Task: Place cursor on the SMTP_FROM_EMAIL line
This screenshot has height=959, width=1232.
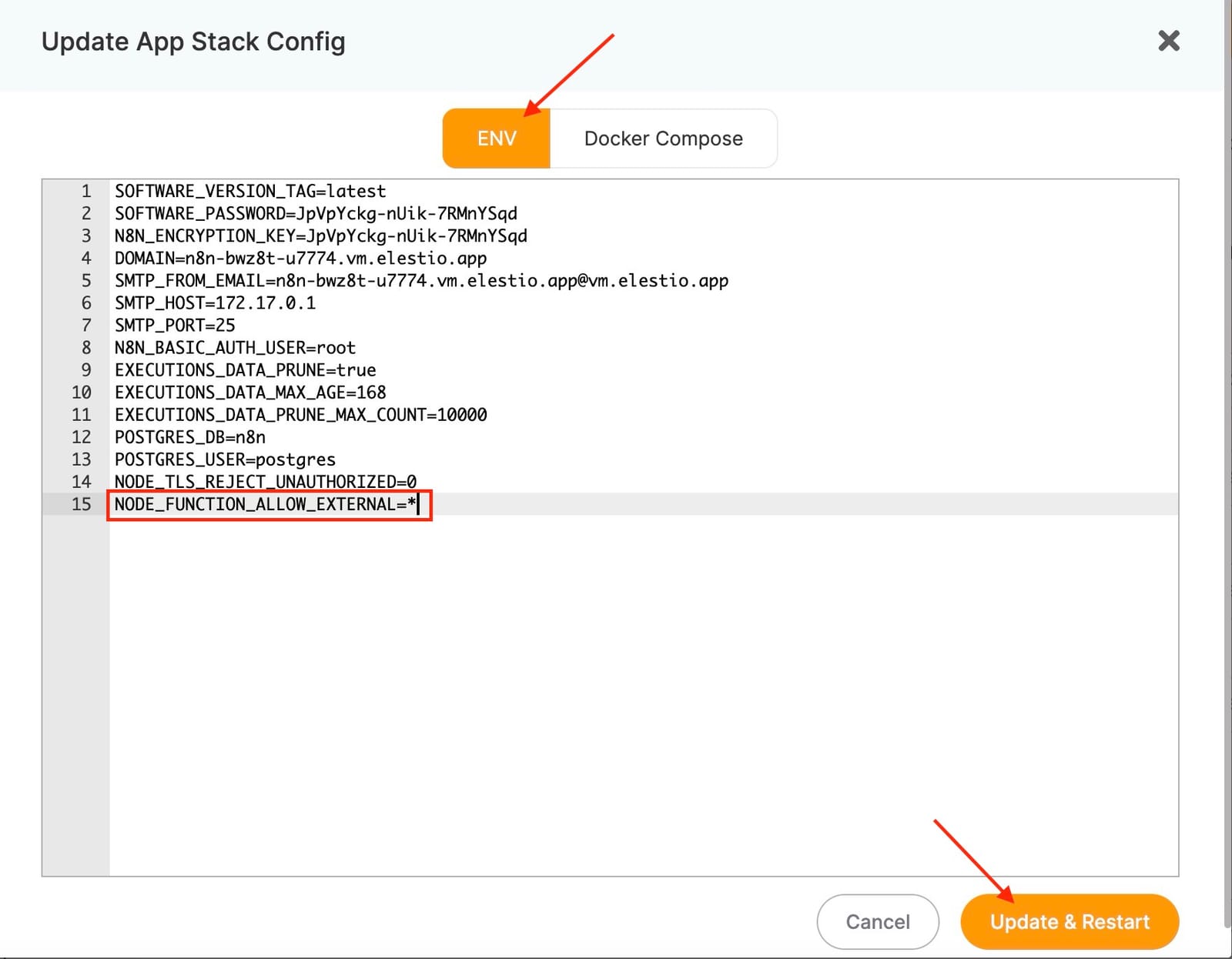Action: tap(420, 280)
